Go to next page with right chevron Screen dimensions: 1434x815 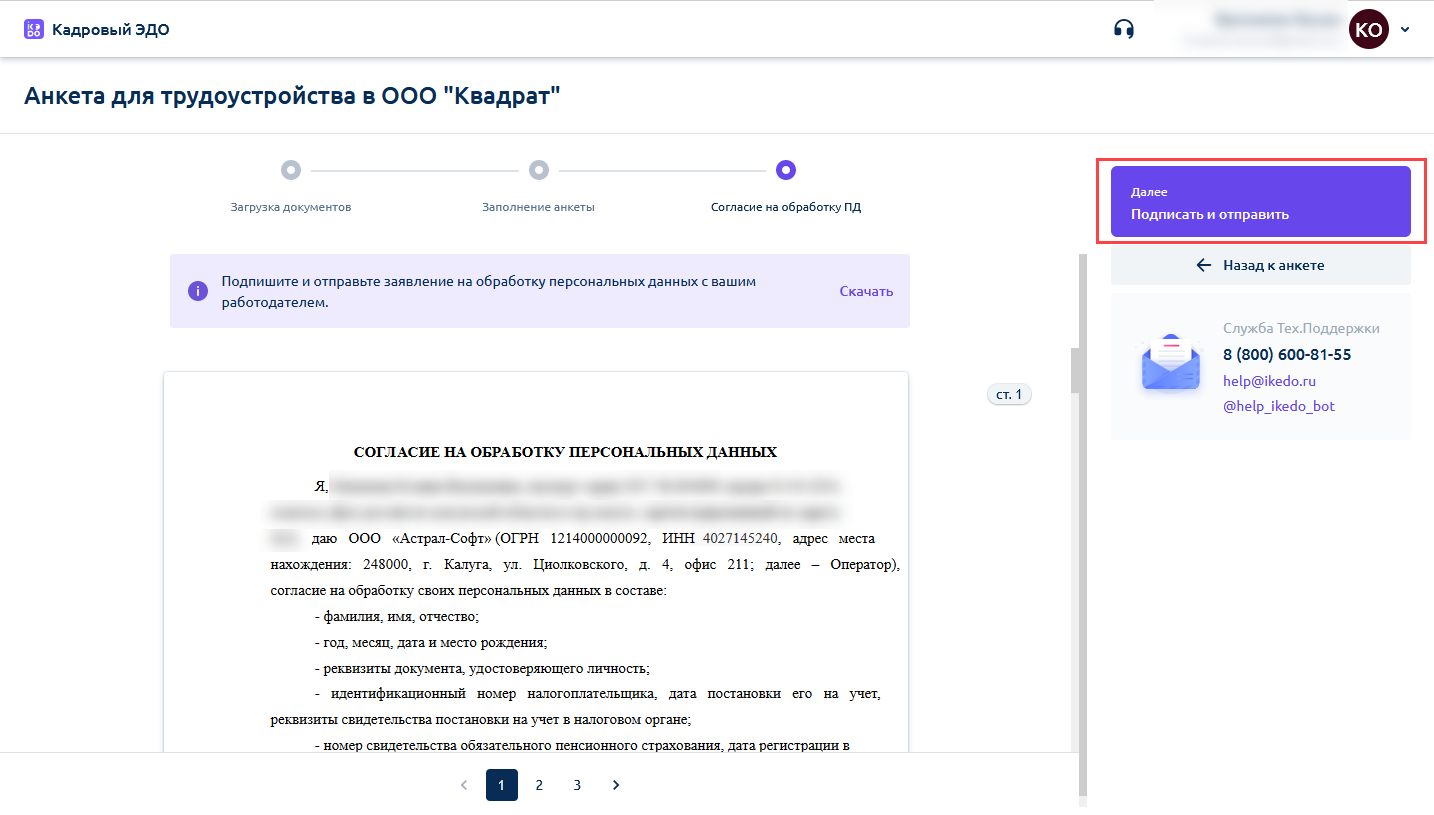pos(616,785)
